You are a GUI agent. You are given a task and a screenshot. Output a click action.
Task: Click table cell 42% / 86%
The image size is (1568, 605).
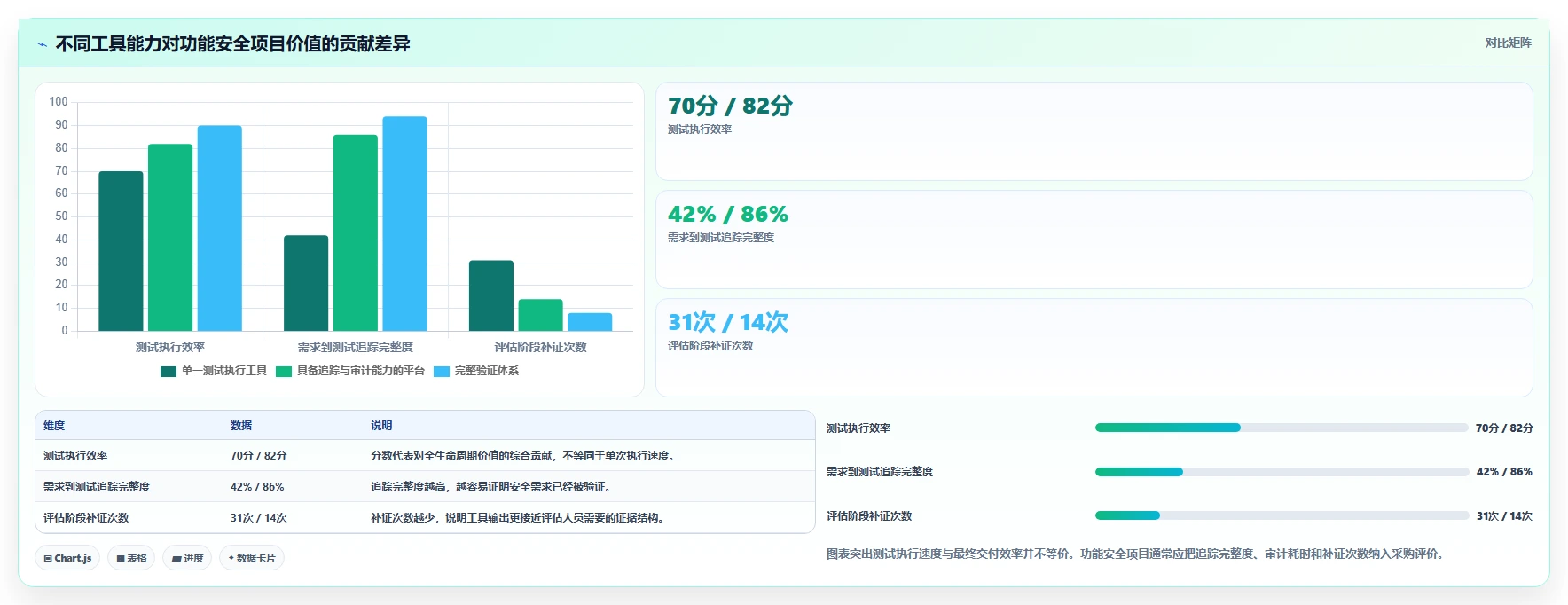(257, 487)
